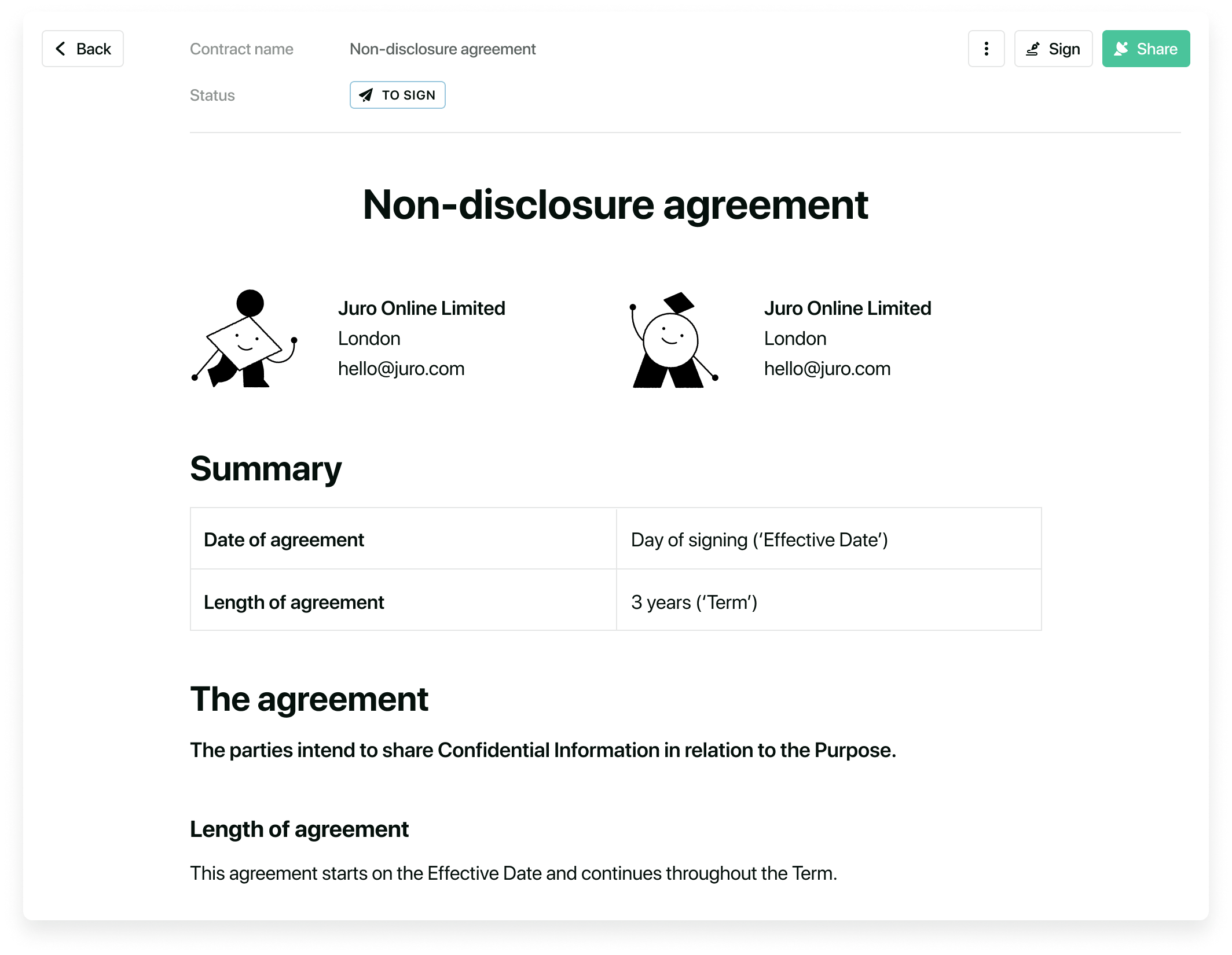1232x955 pixels.
Task: Expand The agreement section heading
Action: 309,699
